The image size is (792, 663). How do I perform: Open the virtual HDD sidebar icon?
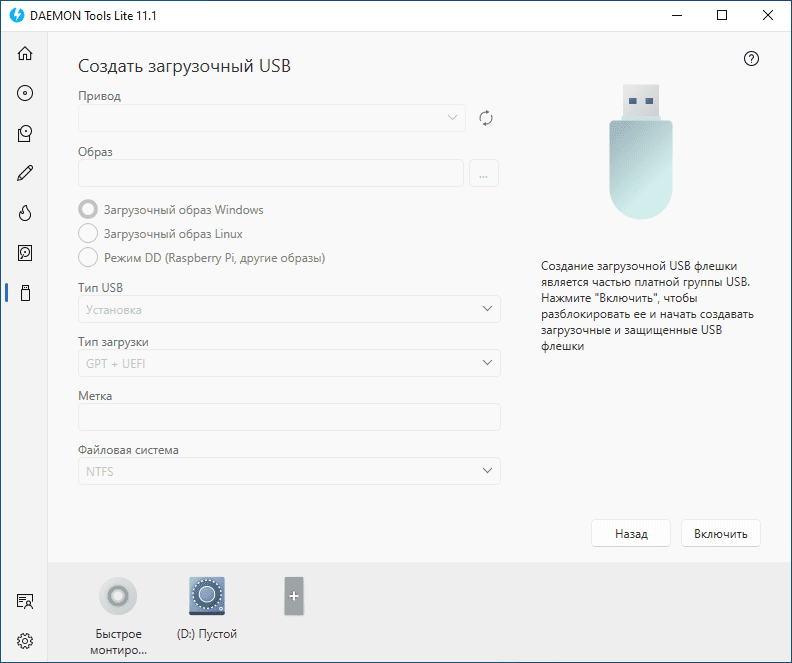coord(25,253)
